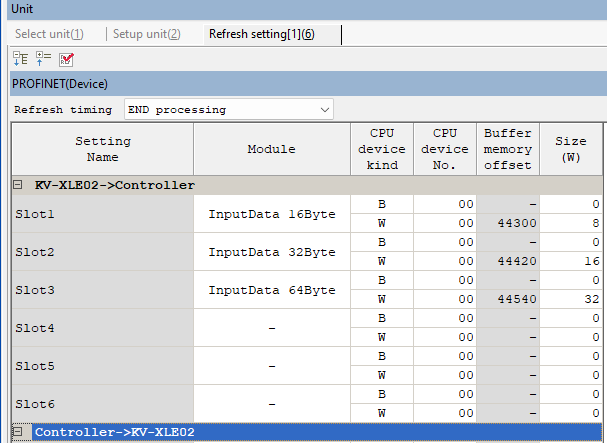Collapse the Controller->KV-XLE02 group
607x443 pixels.
[17, 432]
